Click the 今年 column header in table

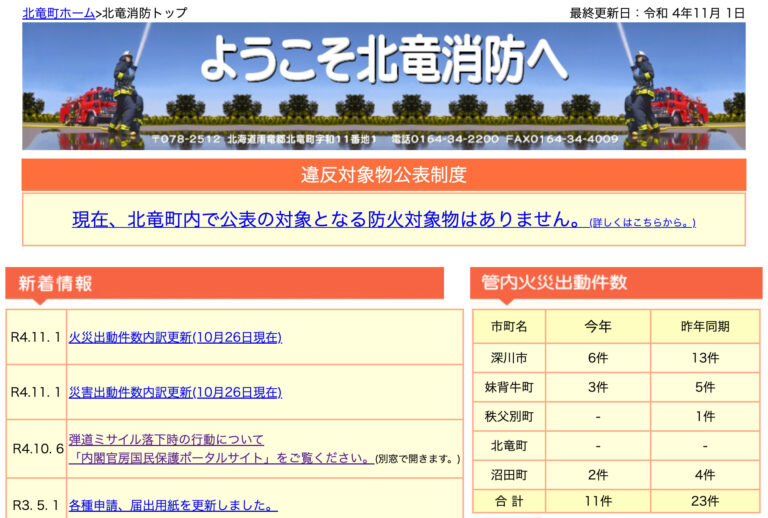pos(598,327)
